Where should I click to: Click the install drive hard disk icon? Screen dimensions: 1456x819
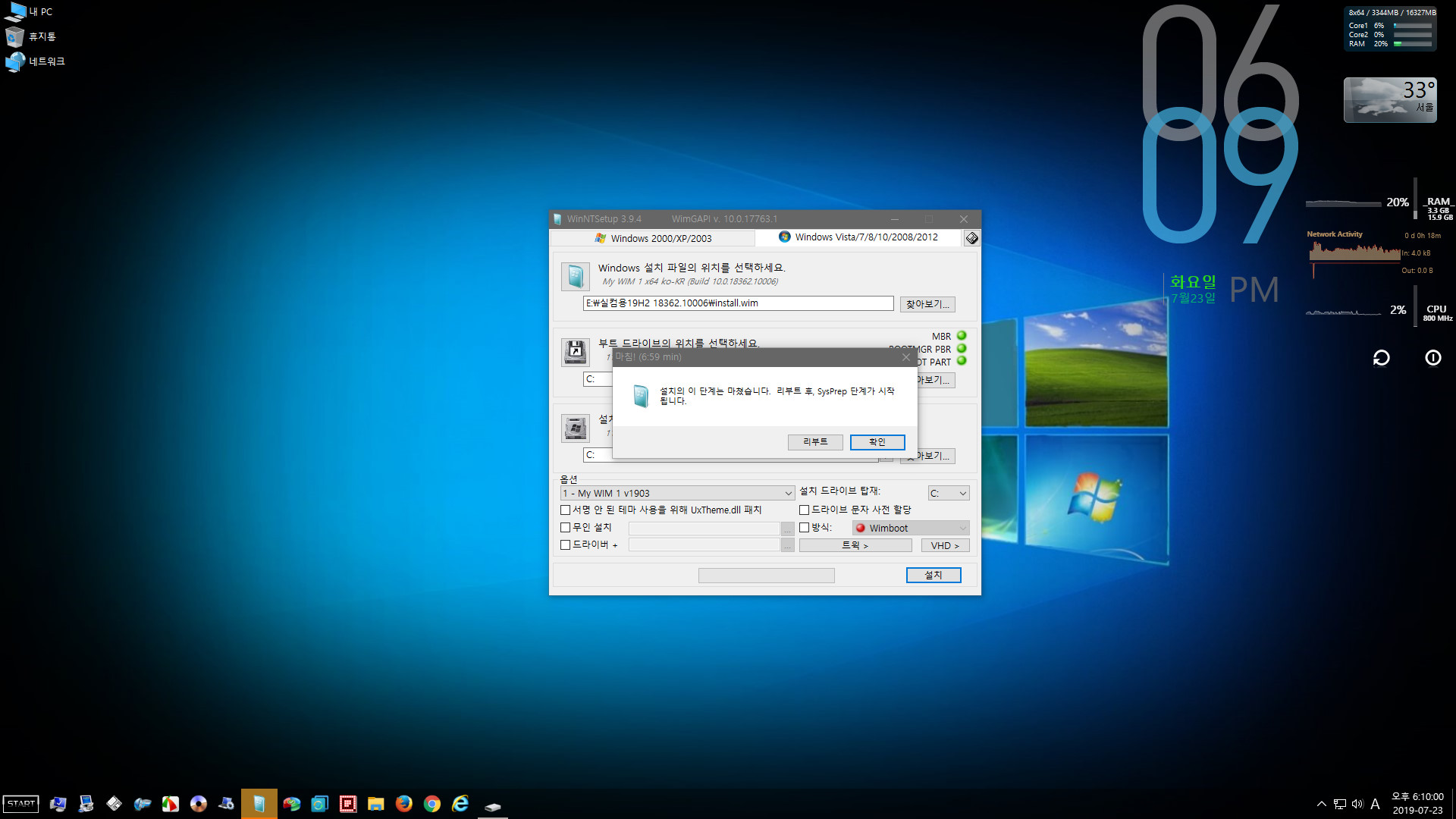pyautogui.click(x=576, y=428)
